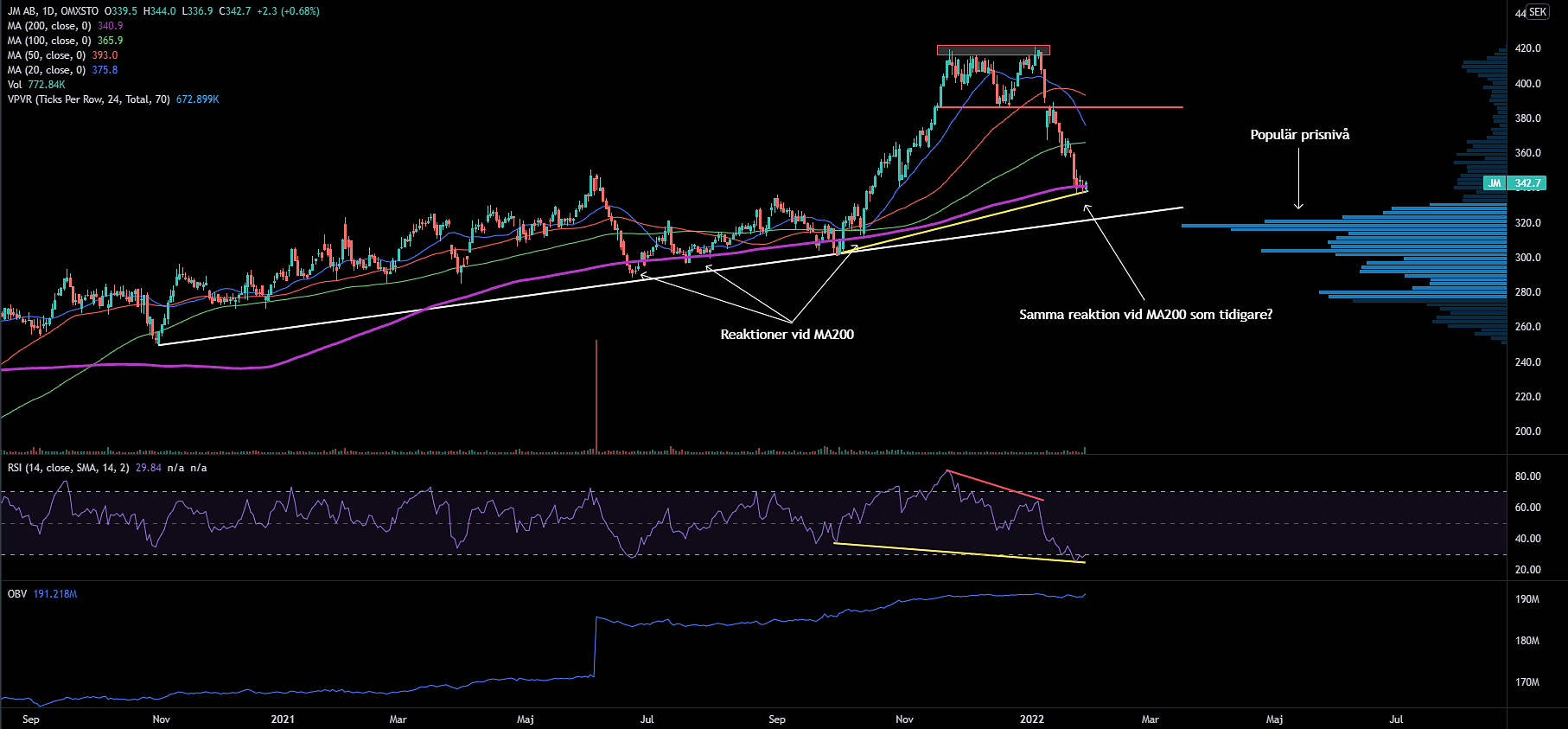Click the 2021 label on time axis
Screen dimensions: 1568x729
[x=283, y=719]
